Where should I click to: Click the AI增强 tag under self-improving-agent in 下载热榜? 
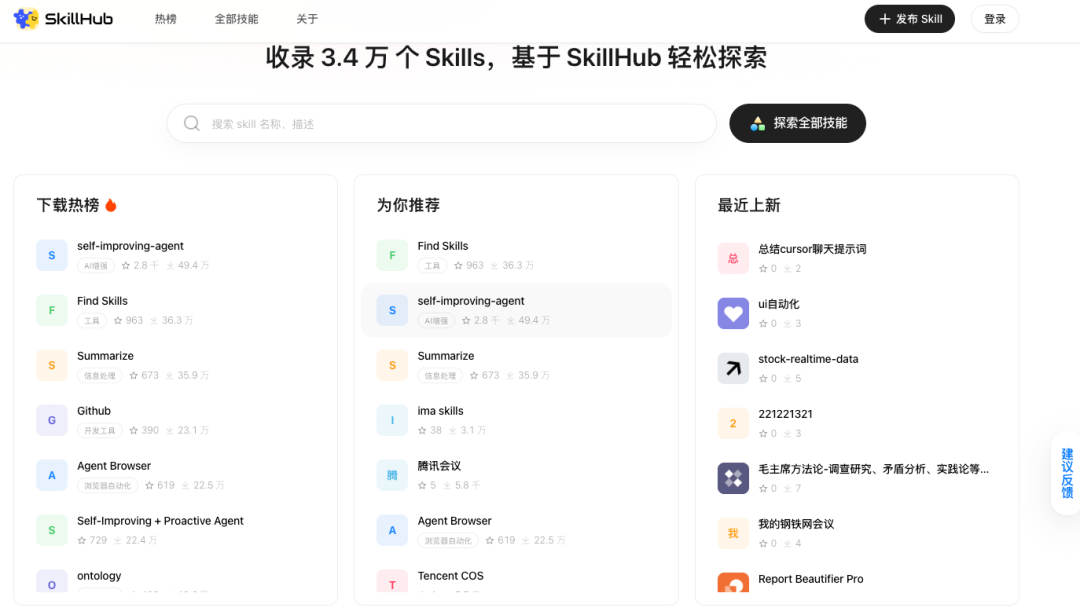[96, 266]
